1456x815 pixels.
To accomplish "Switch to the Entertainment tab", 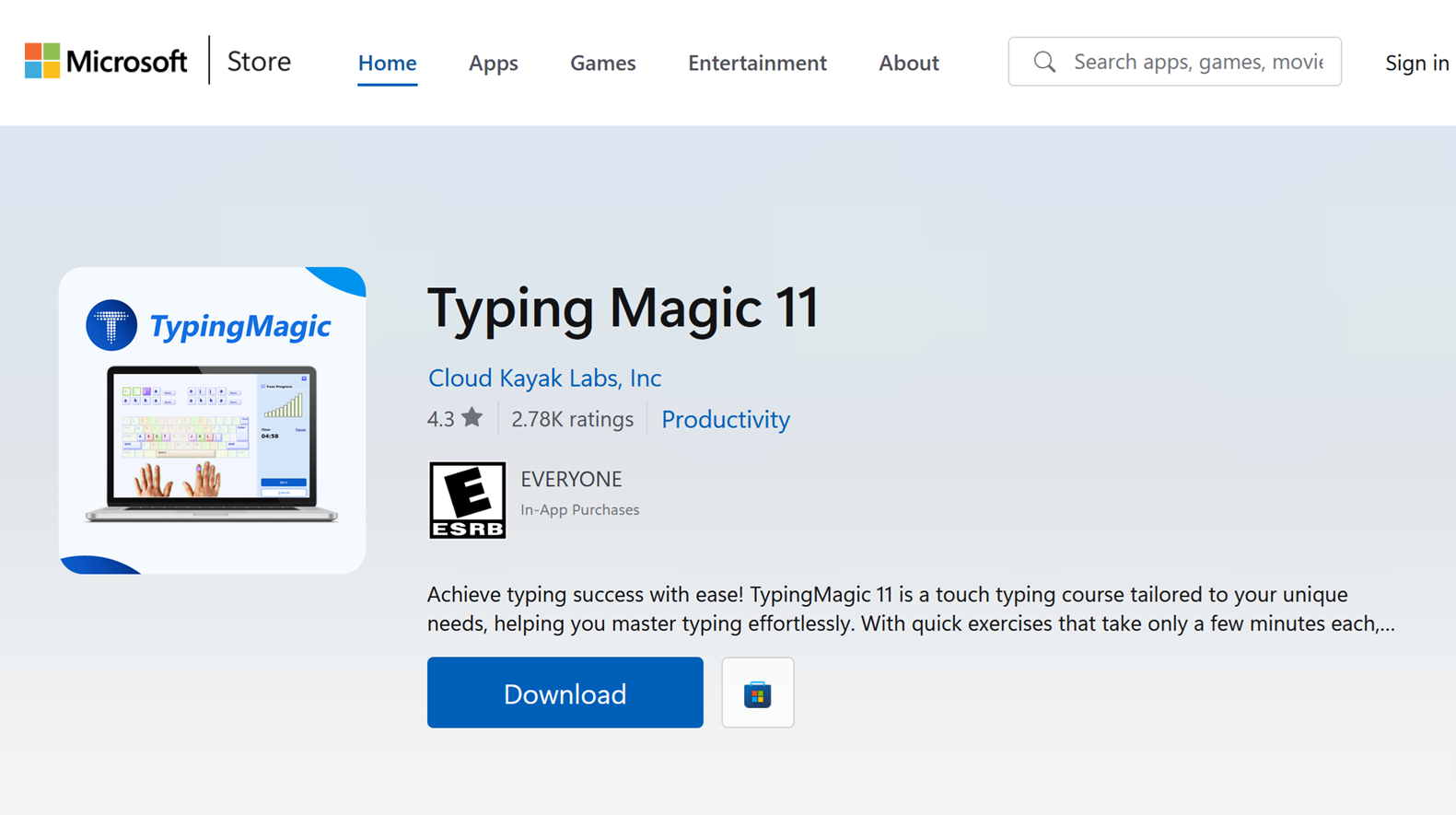I will click(757, 63).
